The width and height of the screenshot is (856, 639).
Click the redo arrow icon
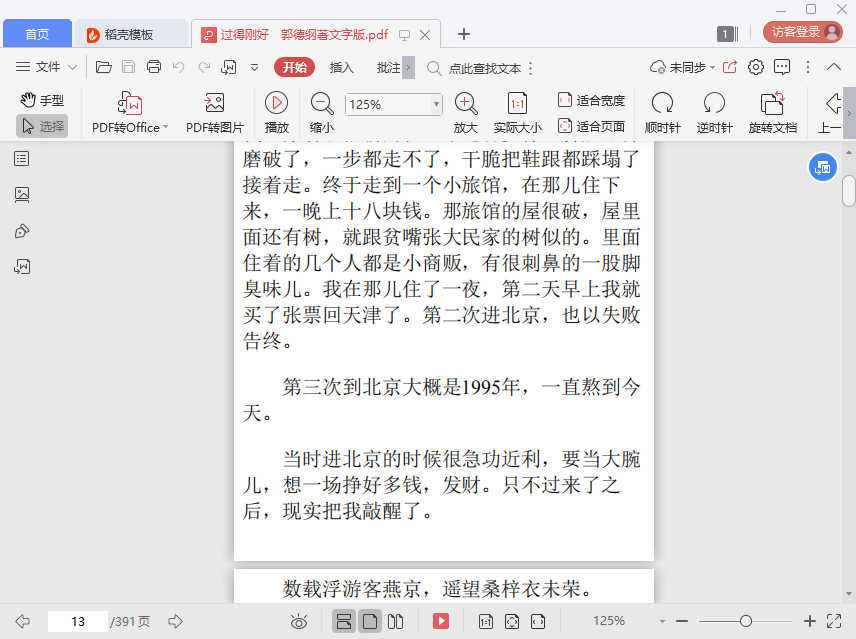[204, 67]
